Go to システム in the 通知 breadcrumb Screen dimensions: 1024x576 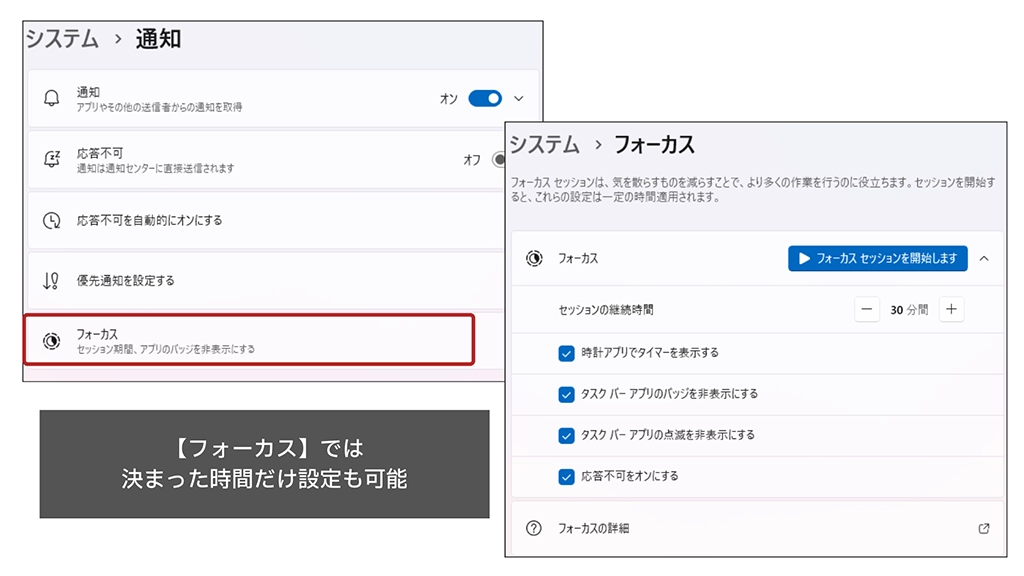[x=62, y=40]
